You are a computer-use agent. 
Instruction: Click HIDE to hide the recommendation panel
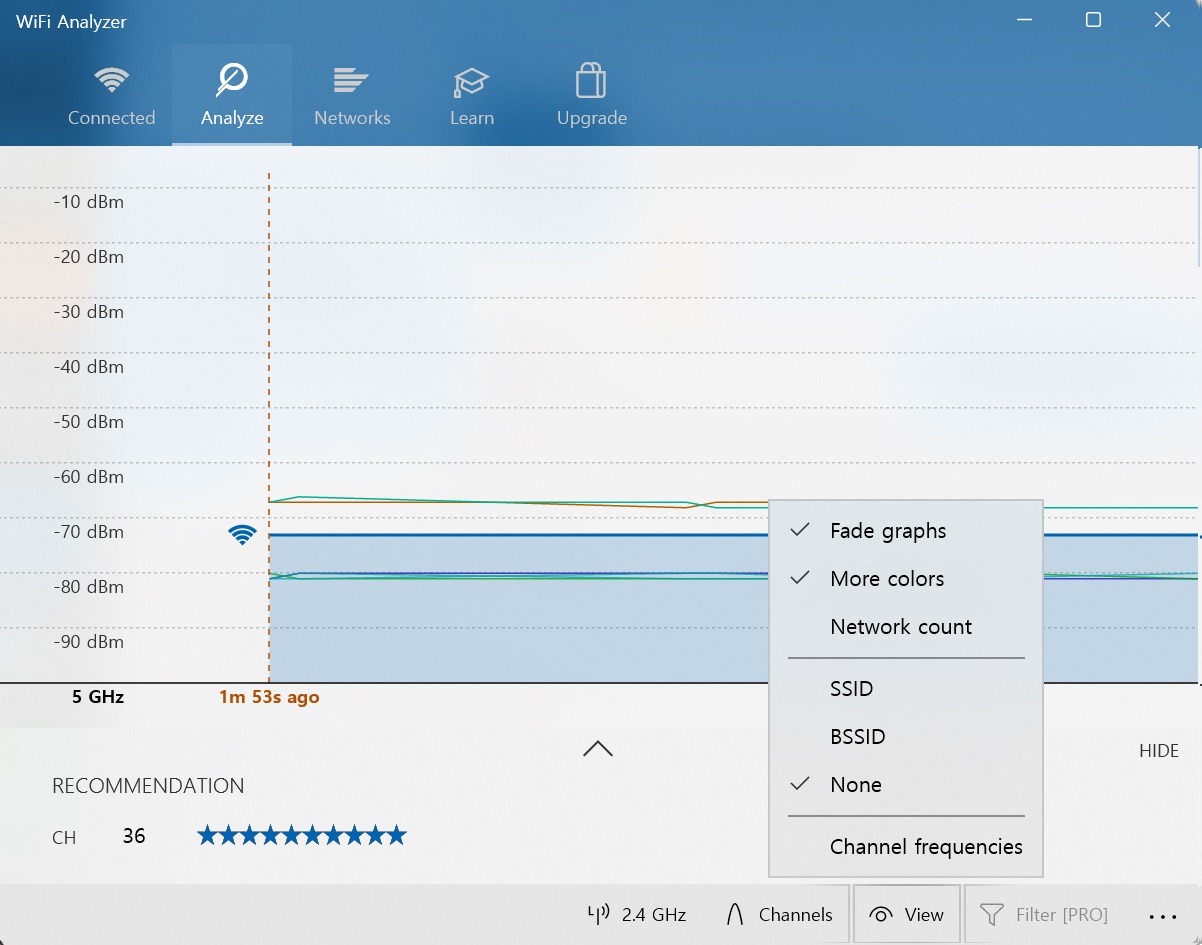coord(1159,751)
